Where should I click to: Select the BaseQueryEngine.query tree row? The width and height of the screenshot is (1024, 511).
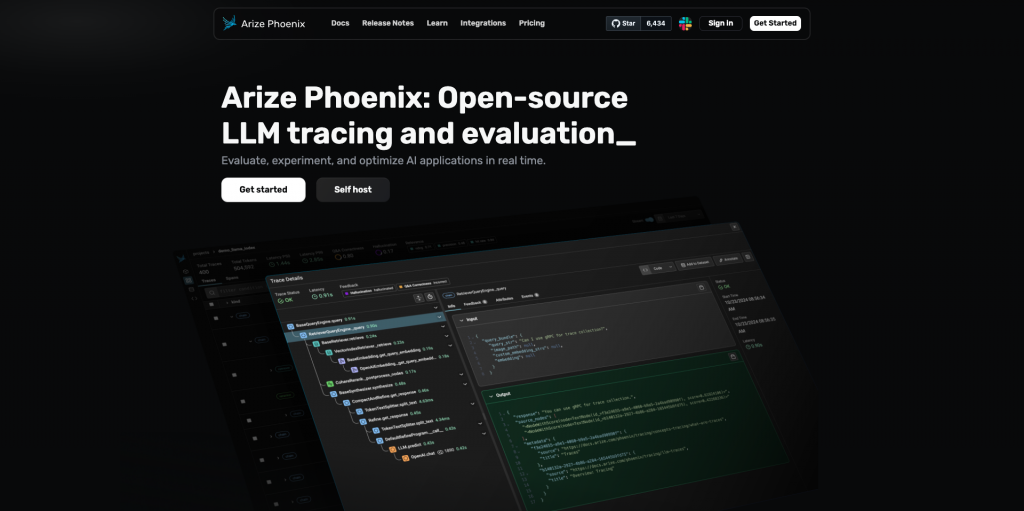(320, 321)
